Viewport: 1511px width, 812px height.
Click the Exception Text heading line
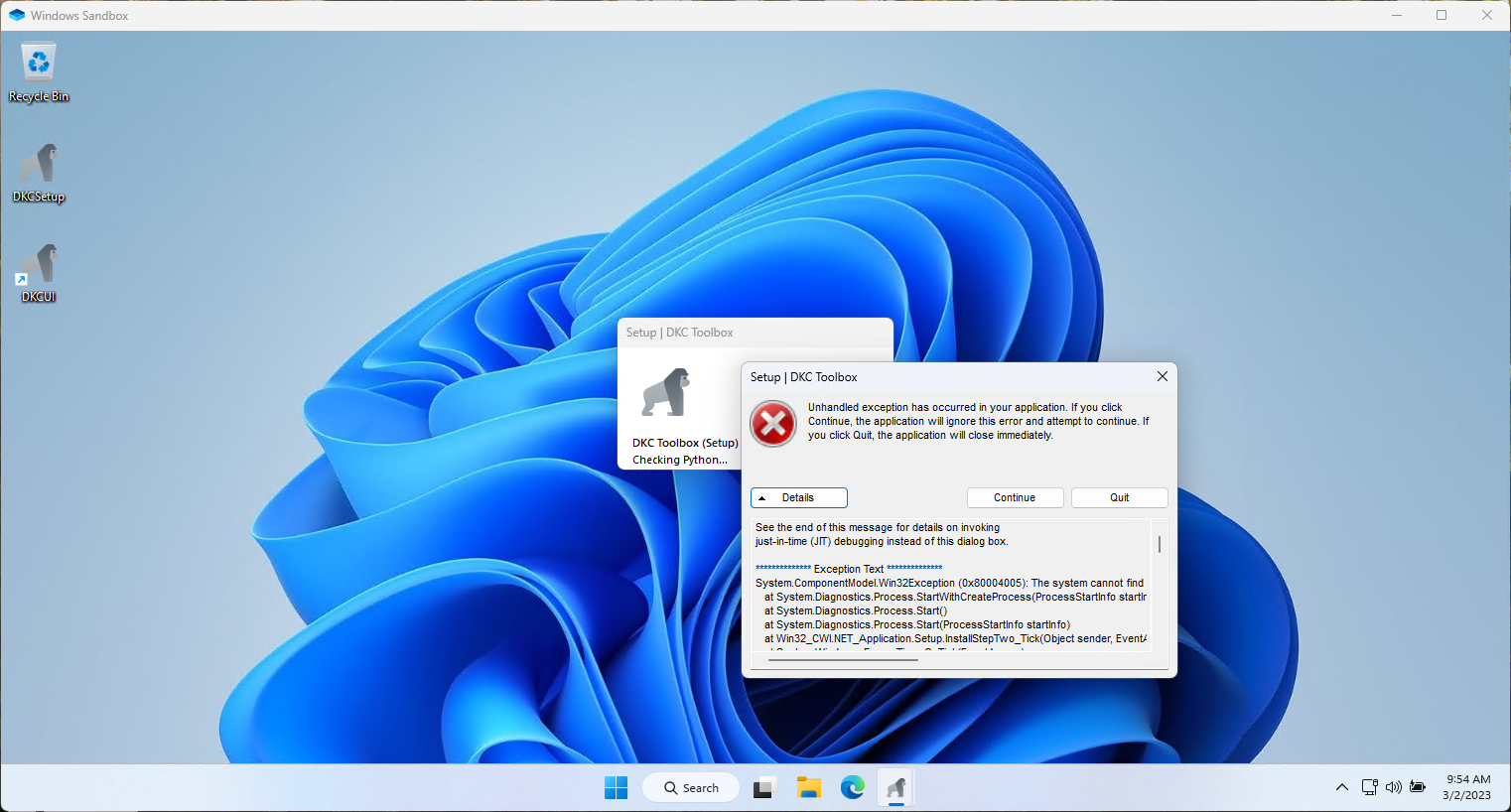pyautogui.click(x=849, y=569)
